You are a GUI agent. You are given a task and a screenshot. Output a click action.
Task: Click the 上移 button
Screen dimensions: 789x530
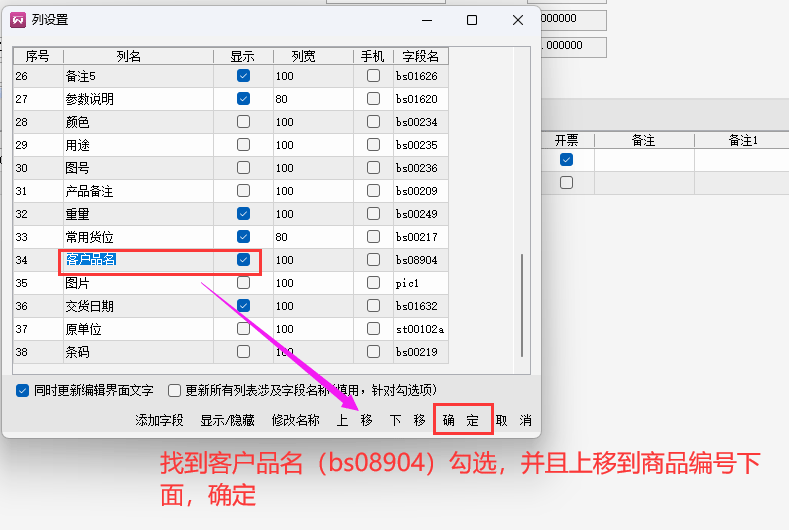(x=354, y=420)
